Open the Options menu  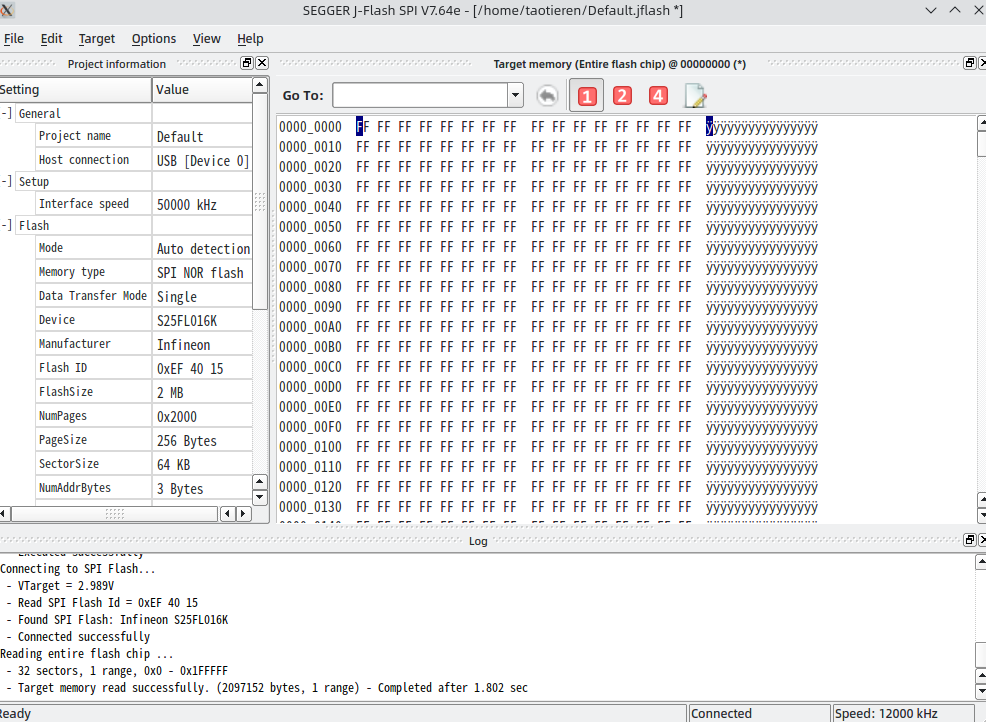153,38
